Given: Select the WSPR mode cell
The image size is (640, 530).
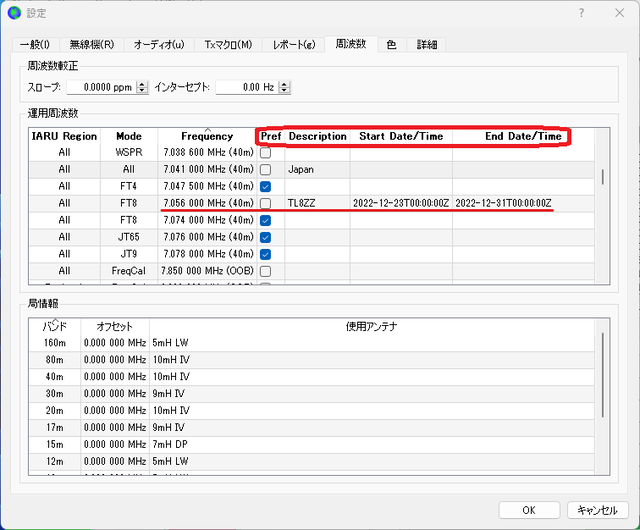Looking at the screenshot, I should coord(129,153).
